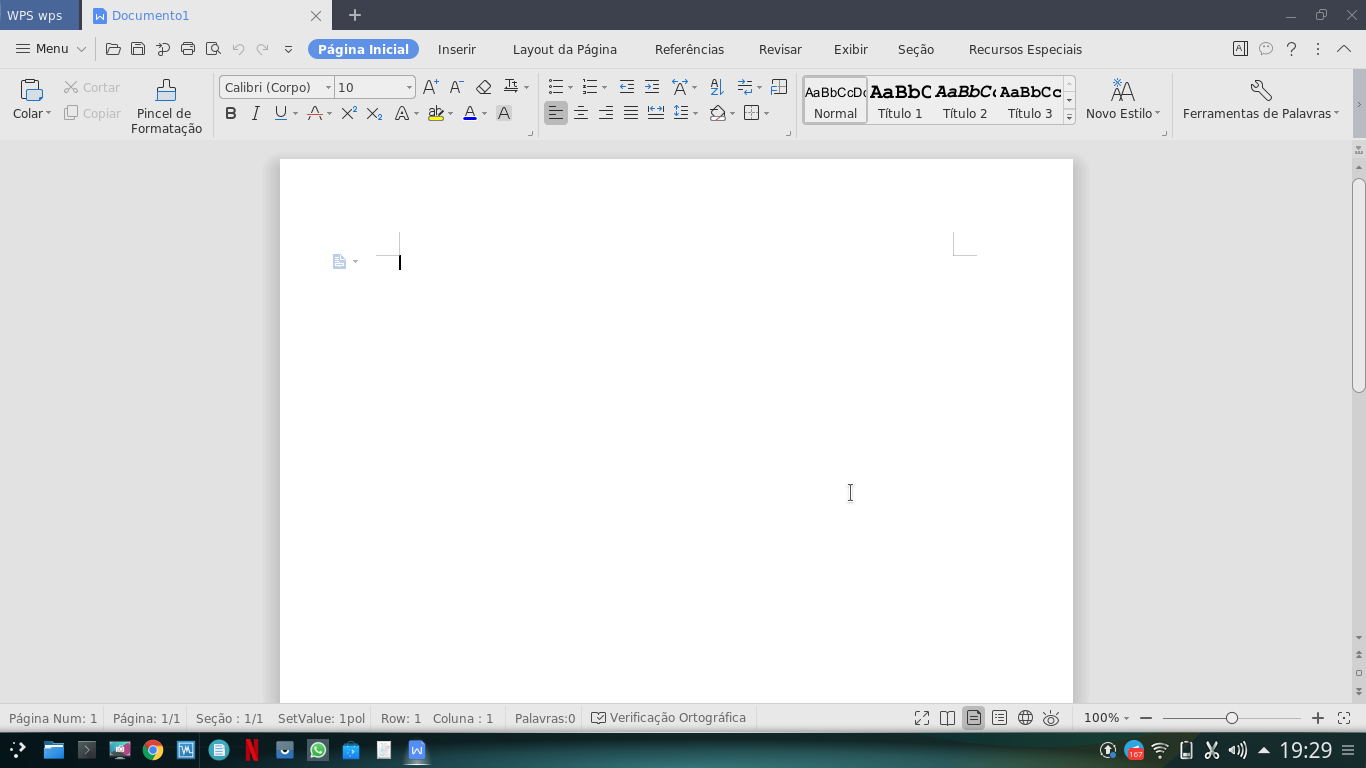Open a new document tab with plus
The width and height of the screenshot is (1366, 768).
pyautogui.click(x=355, y=15)
